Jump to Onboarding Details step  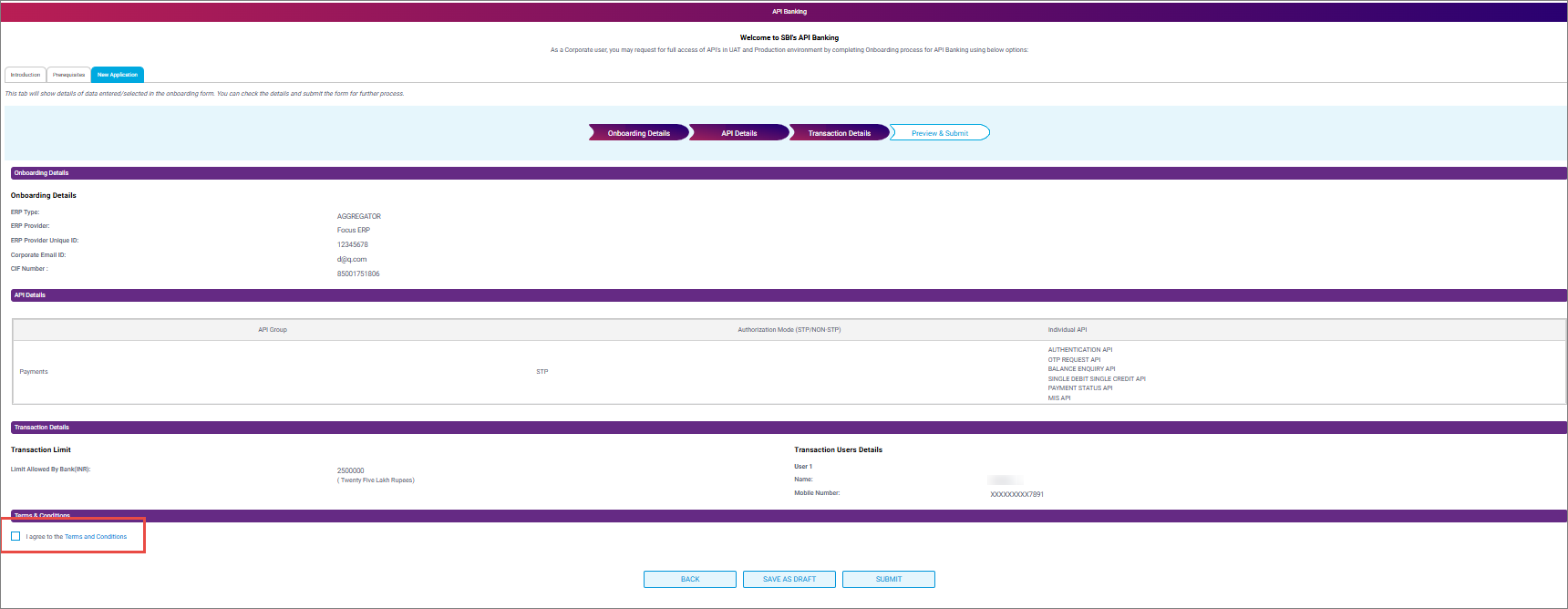click(x=638, y=133)
